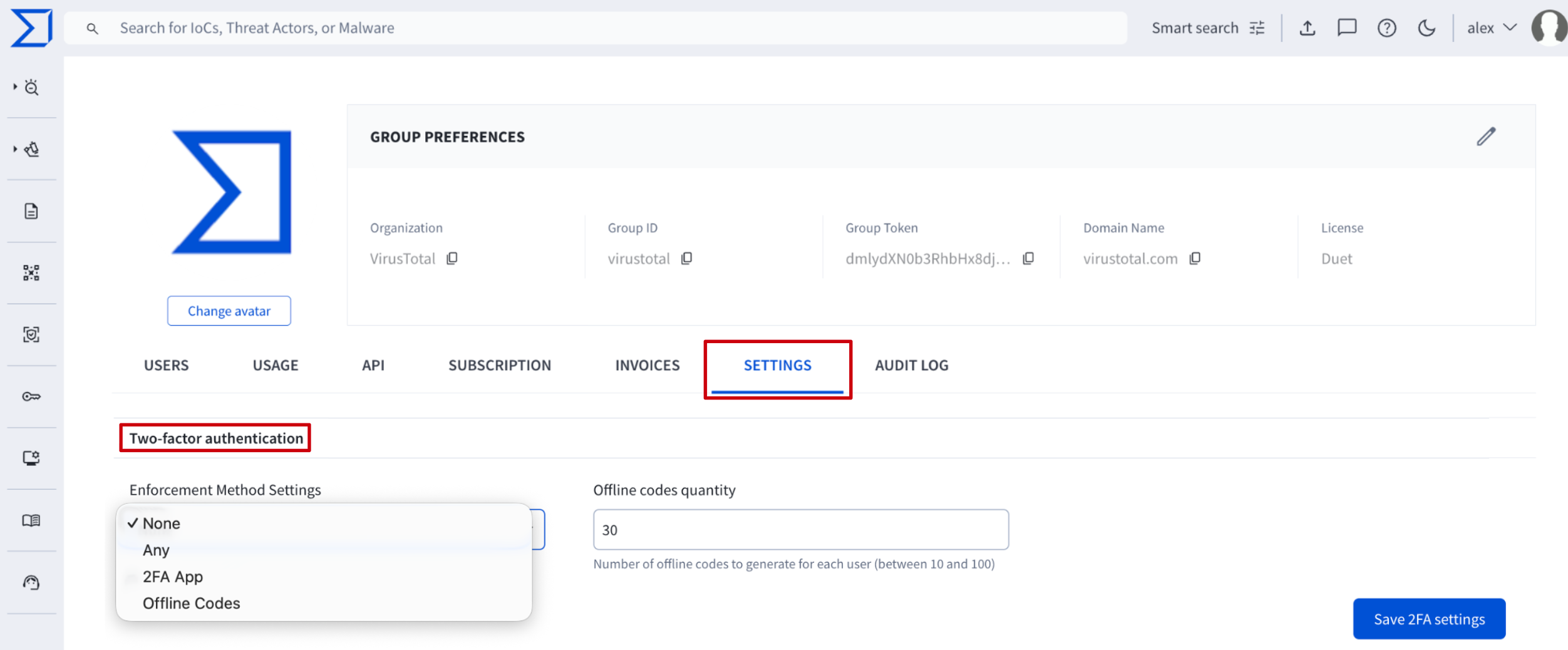
Task: Open the flame-themed sidebar icon
Action: click(x=31, y=149)
